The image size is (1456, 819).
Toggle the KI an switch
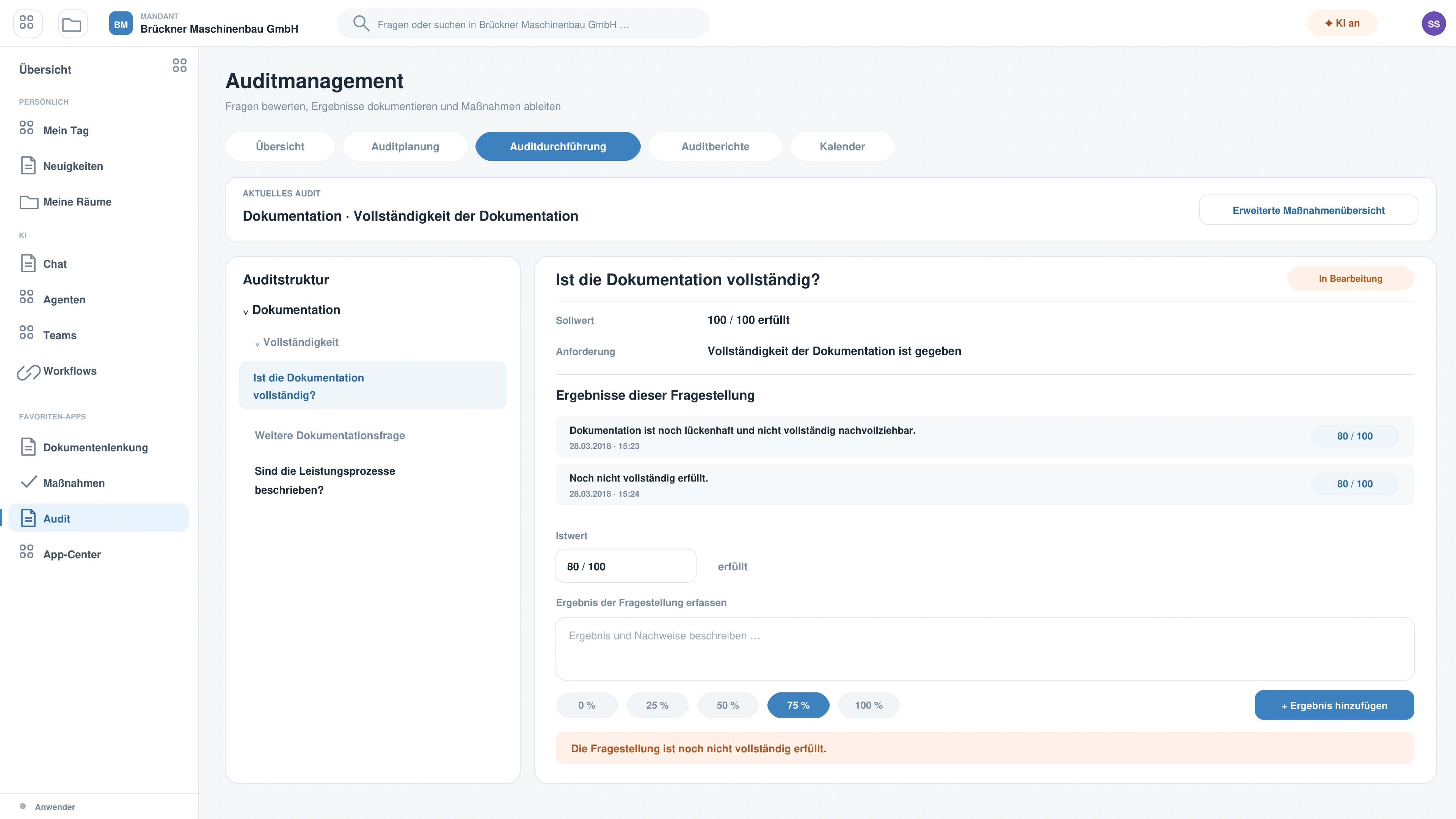(1342, 23)
